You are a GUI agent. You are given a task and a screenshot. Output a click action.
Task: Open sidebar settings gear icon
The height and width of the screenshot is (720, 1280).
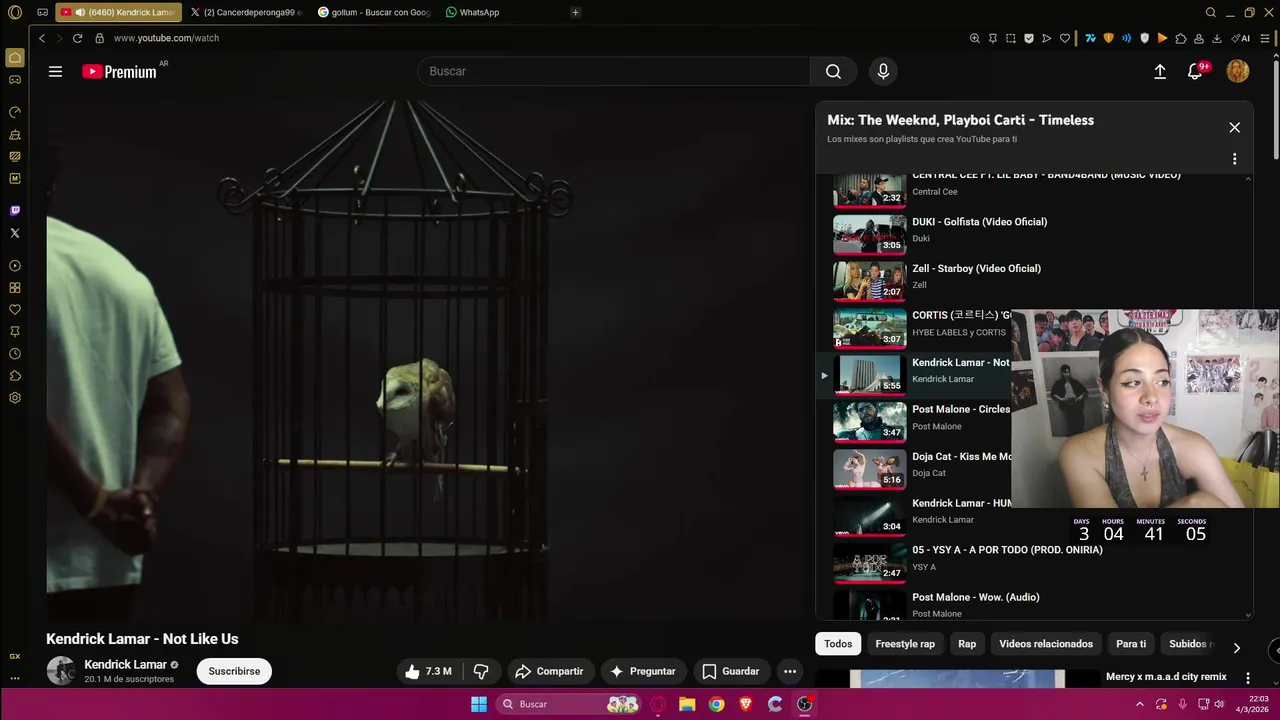tap(15, 398)
